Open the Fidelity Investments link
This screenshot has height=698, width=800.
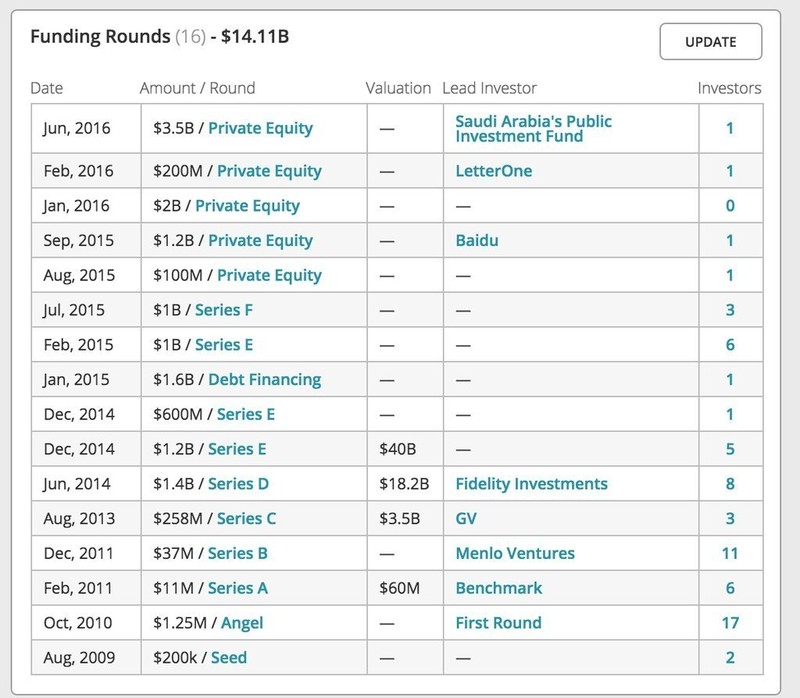point(531,484)
